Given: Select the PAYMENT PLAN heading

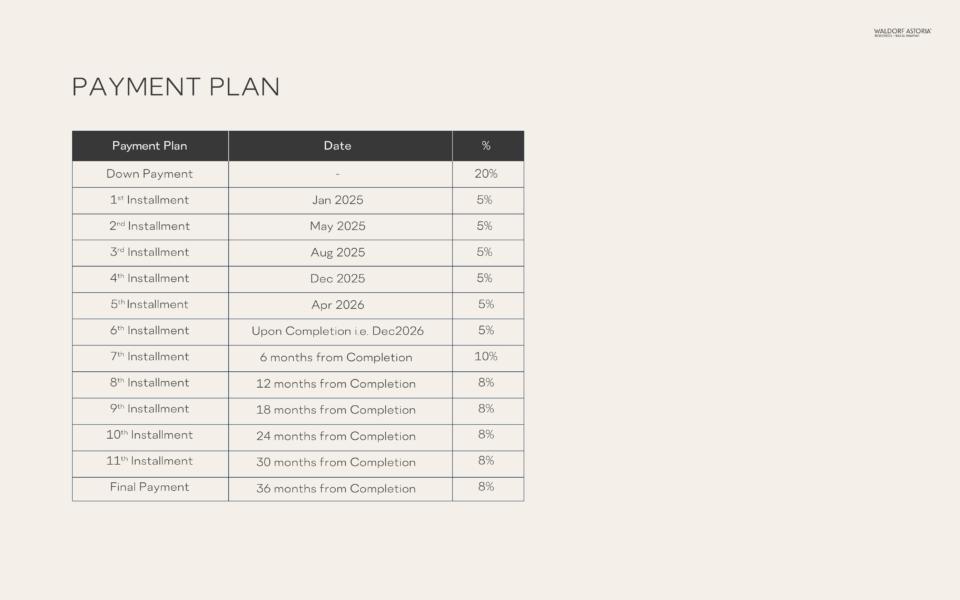Looking at the screenshot, I should [x=176, y=87].
